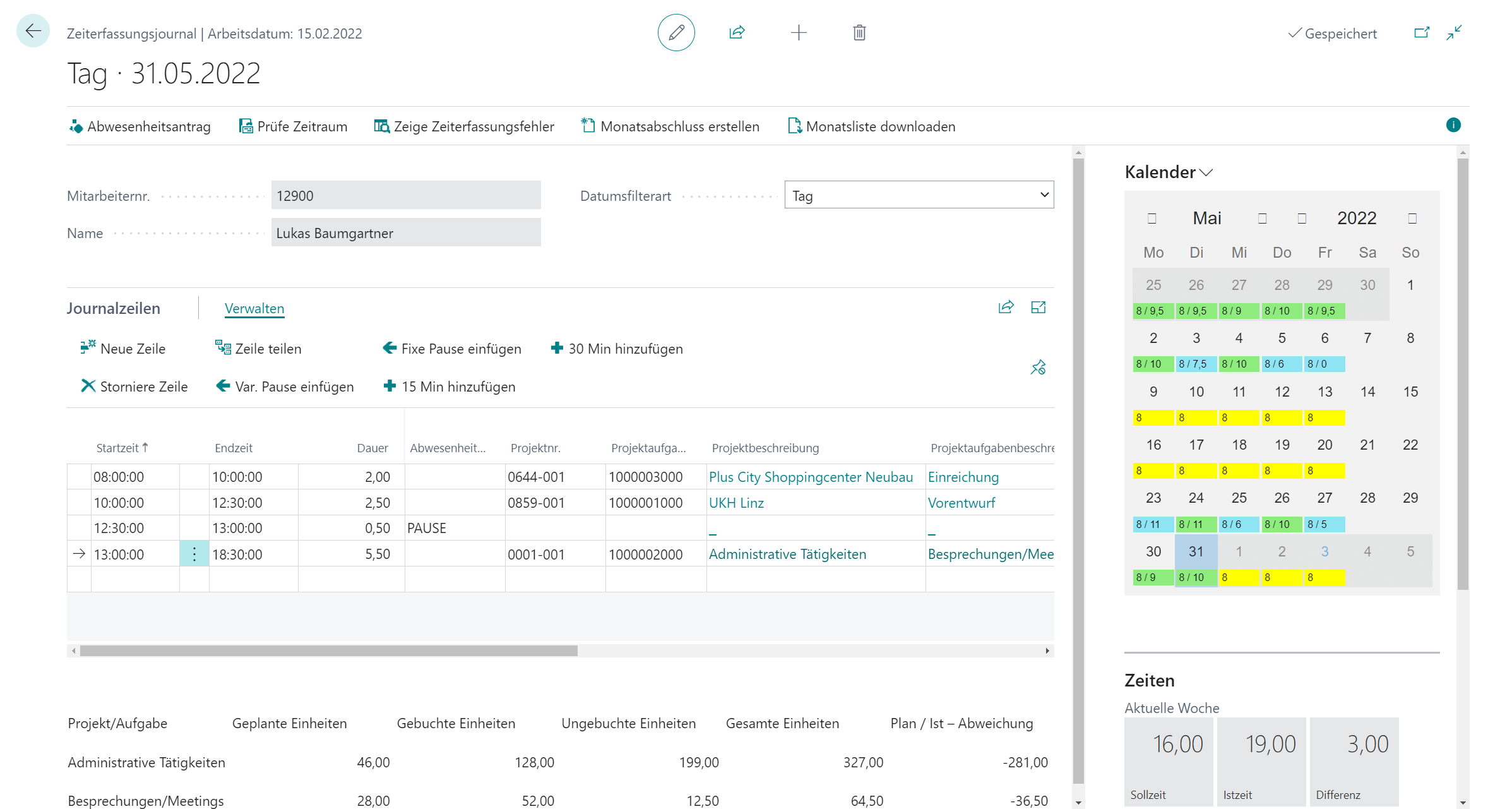The width and height of the screenshot is (1512, 809).
Task: Click green 8 / 10 badge under May 2
Action: (x=1153, y=364)
